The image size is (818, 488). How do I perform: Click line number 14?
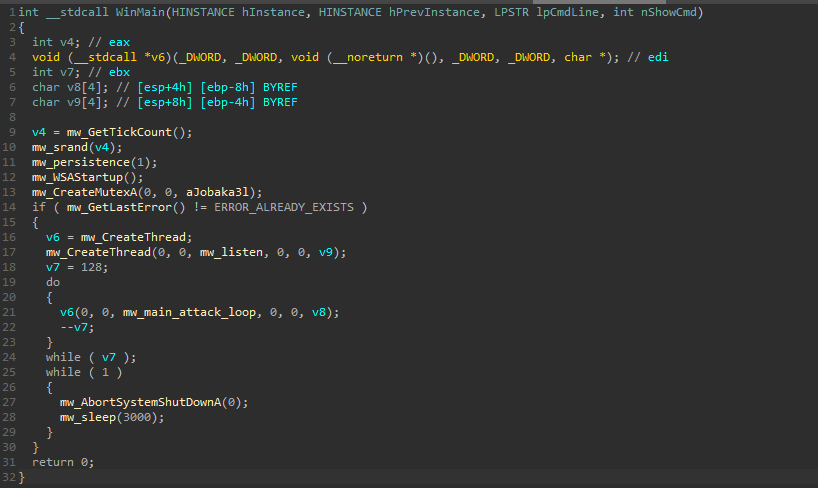point(9,207)
